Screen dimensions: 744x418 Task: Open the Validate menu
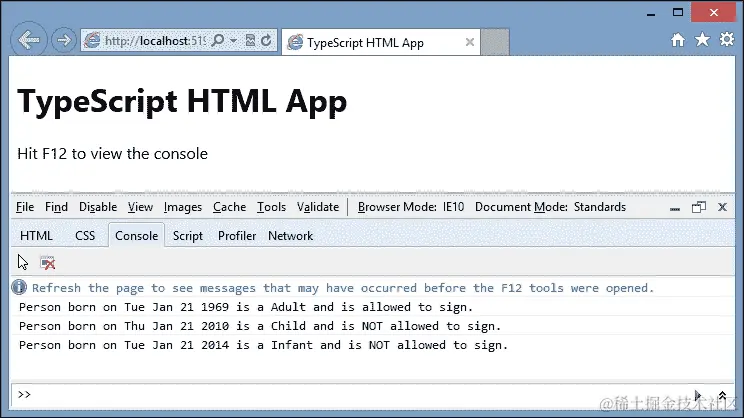[318, 207]
